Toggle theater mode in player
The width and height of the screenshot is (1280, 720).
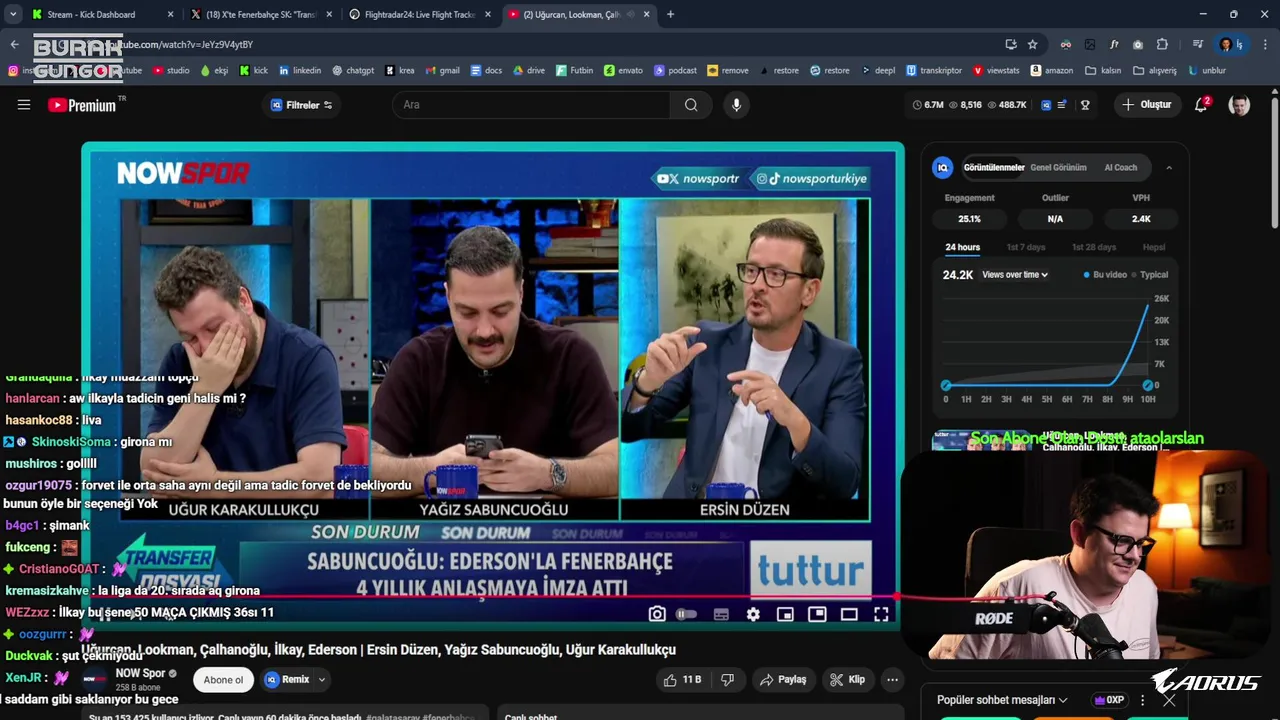pos(849,614)
